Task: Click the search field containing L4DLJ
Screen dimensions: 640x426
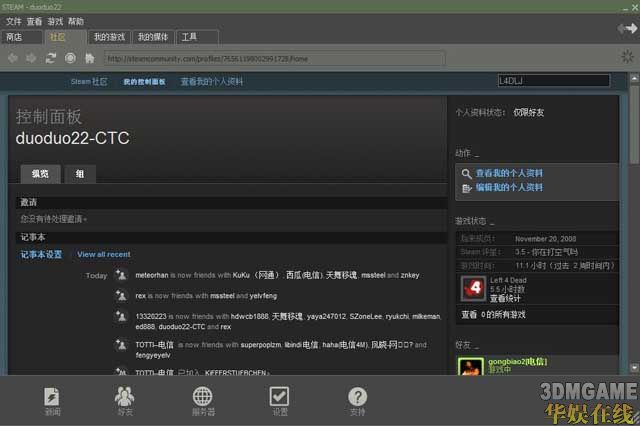Action: [x=552, y=81]
